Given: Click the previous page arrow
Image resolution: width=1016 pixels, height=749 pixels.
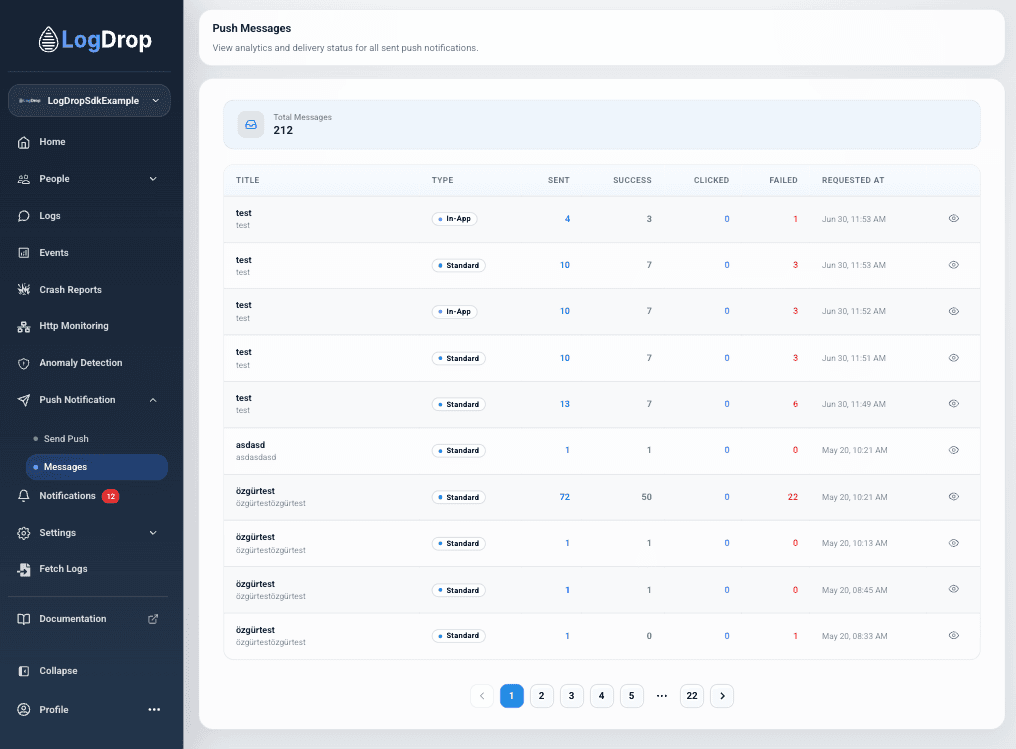Looking at the screenshot, I should (482, 696).
